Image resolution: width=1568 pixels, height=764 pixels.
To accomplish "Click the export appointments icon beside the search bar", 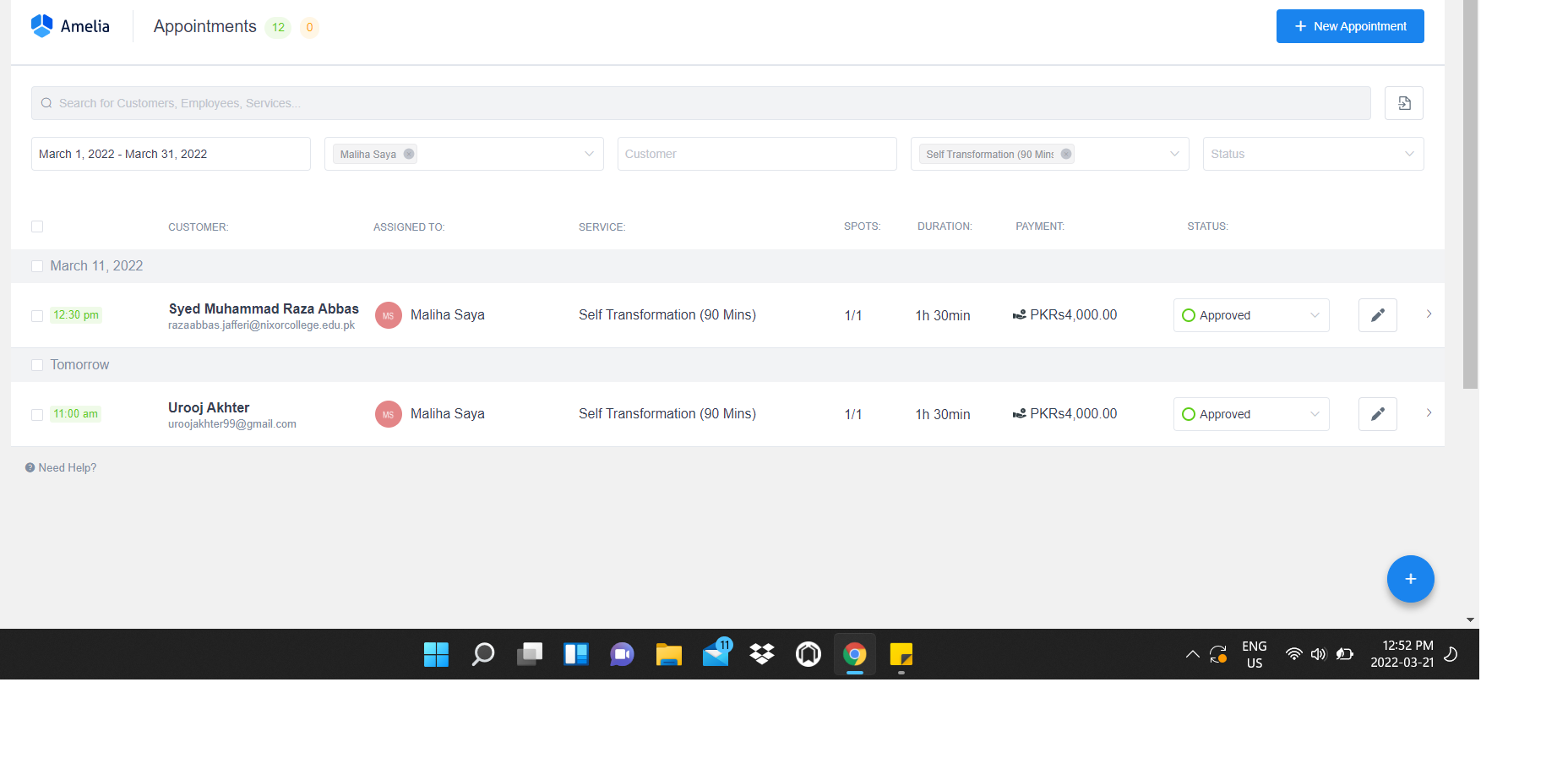I will [x=1403, y=102].
